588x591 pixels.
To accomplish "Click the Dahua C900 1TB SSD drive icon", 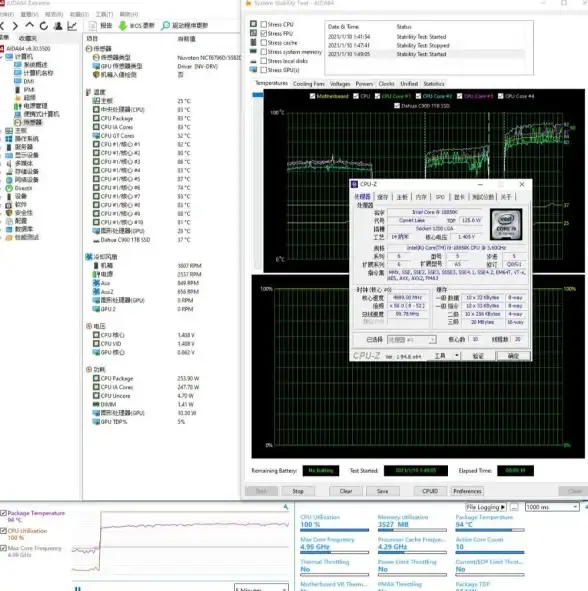I will 96,240.
